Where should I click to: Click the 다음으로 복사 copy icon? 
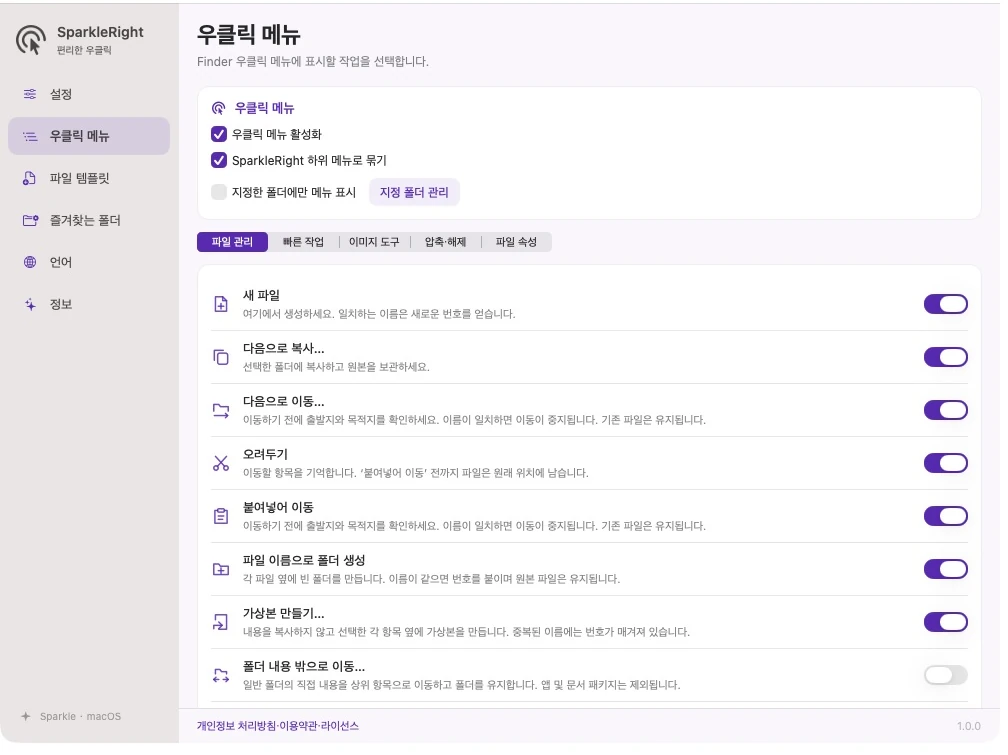[220, 357]
